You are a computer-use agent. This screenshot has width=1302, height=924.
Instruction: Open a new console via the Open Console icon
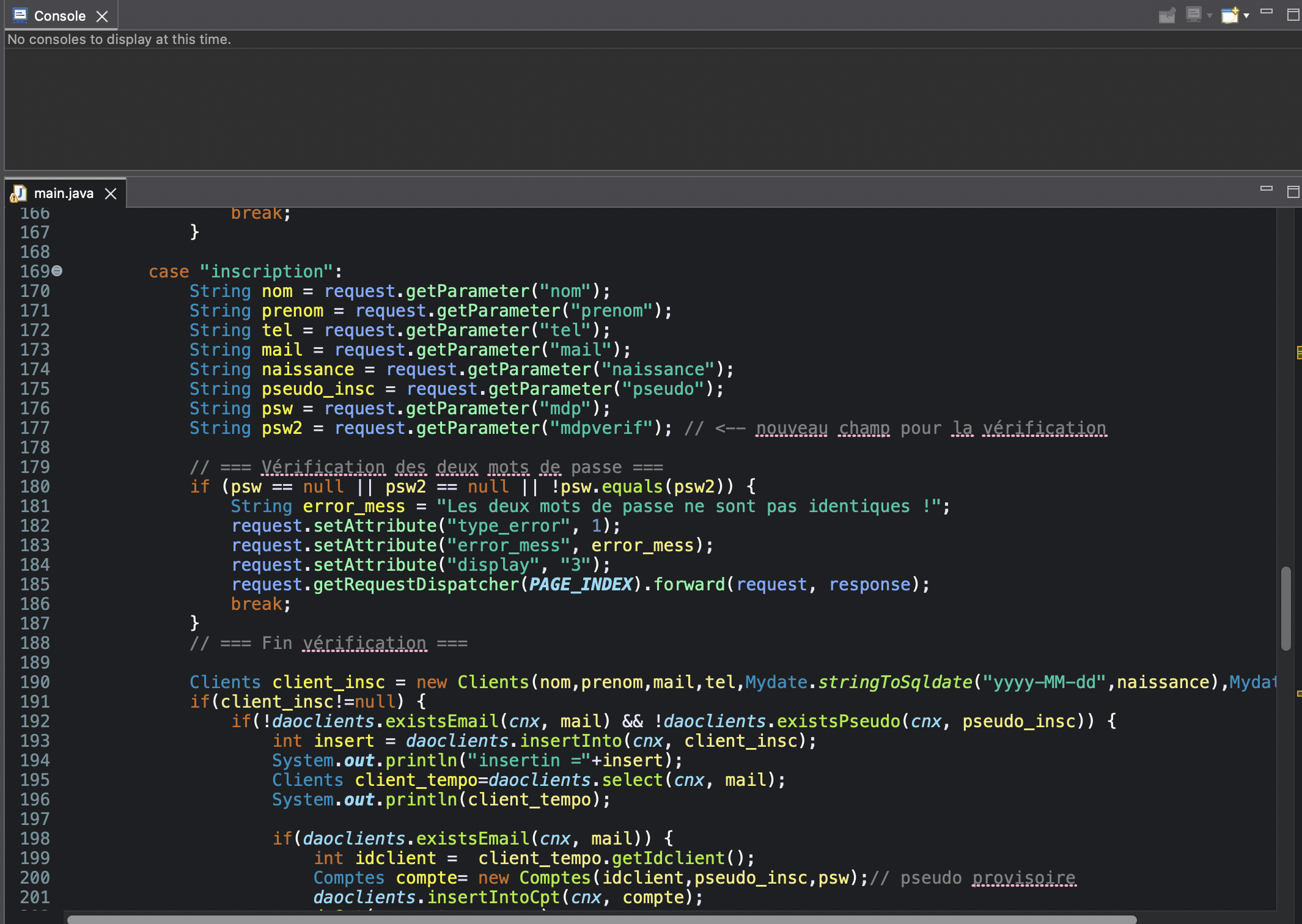[1230, 15]
